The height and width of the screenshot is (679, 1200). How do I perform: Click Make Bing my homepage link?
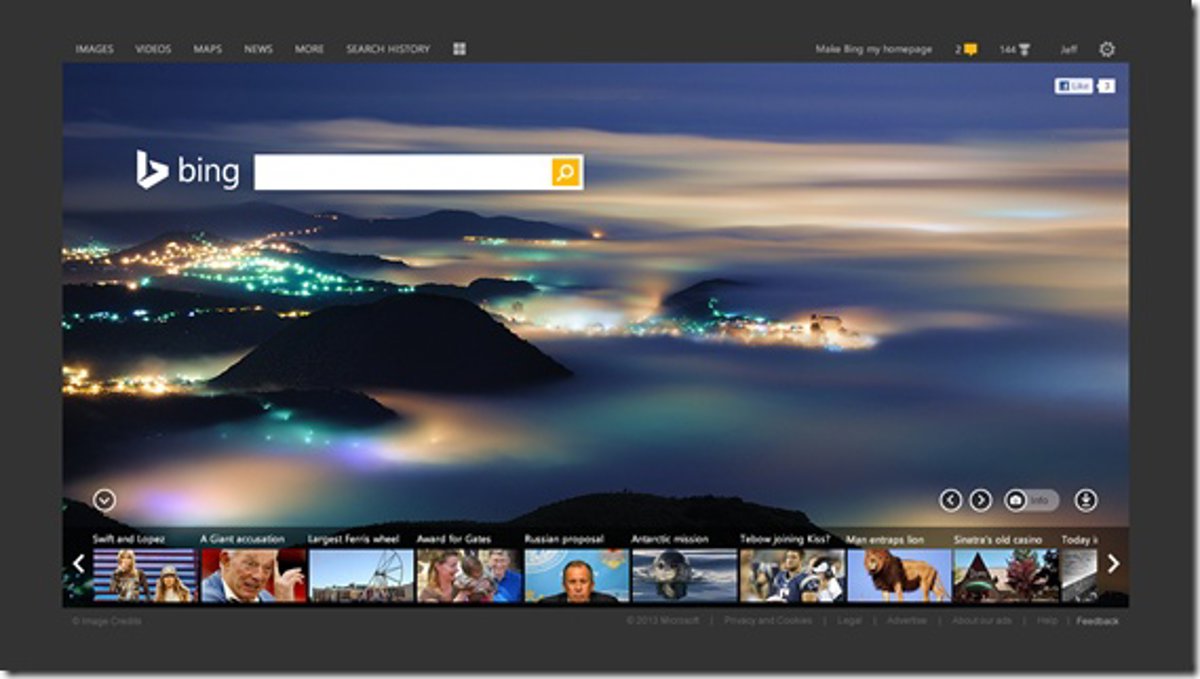(874, 49)
